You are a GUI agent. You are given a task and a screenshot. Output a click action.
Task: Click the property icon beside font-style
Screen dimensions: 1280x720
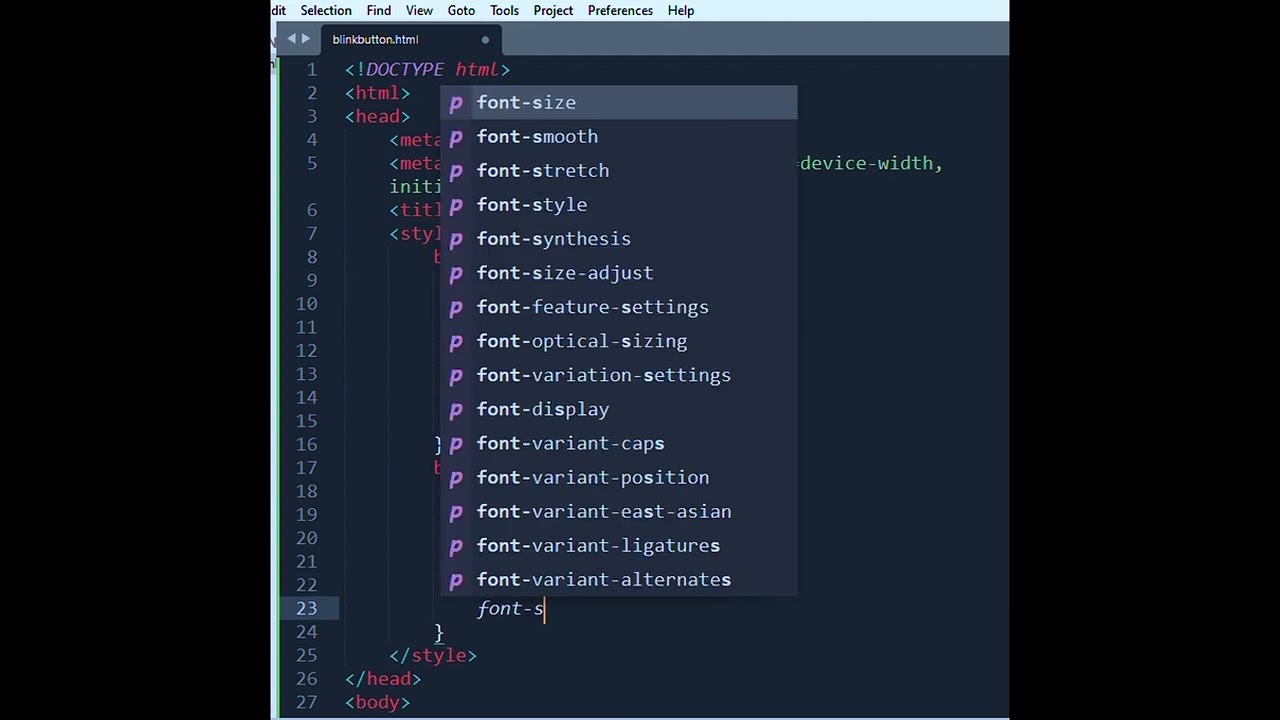(x=456, y=205)
